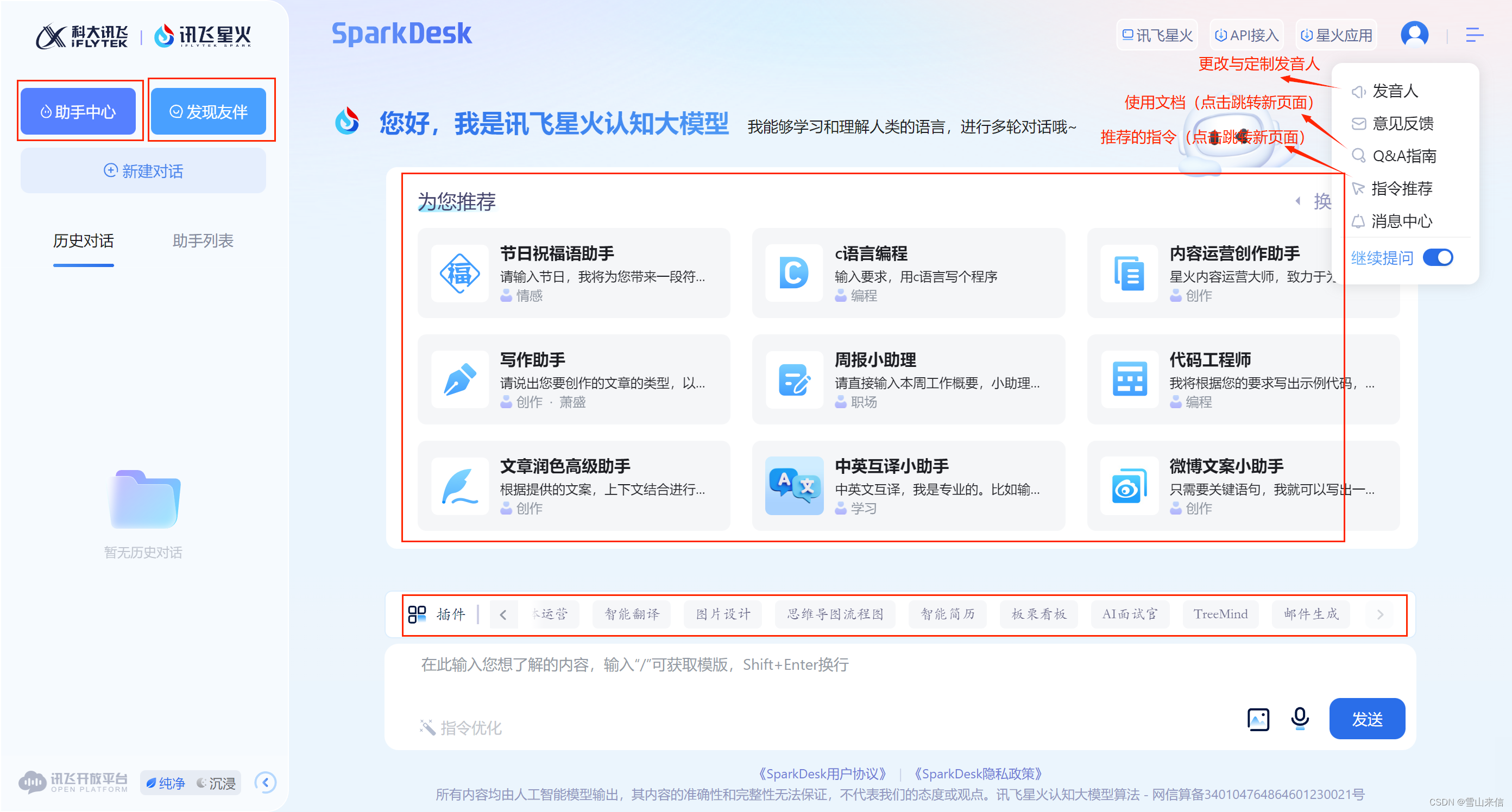The height and width of the screenshot is (812, 1512).
Task: Click the SparkDesk title logo
Action: 401,34
